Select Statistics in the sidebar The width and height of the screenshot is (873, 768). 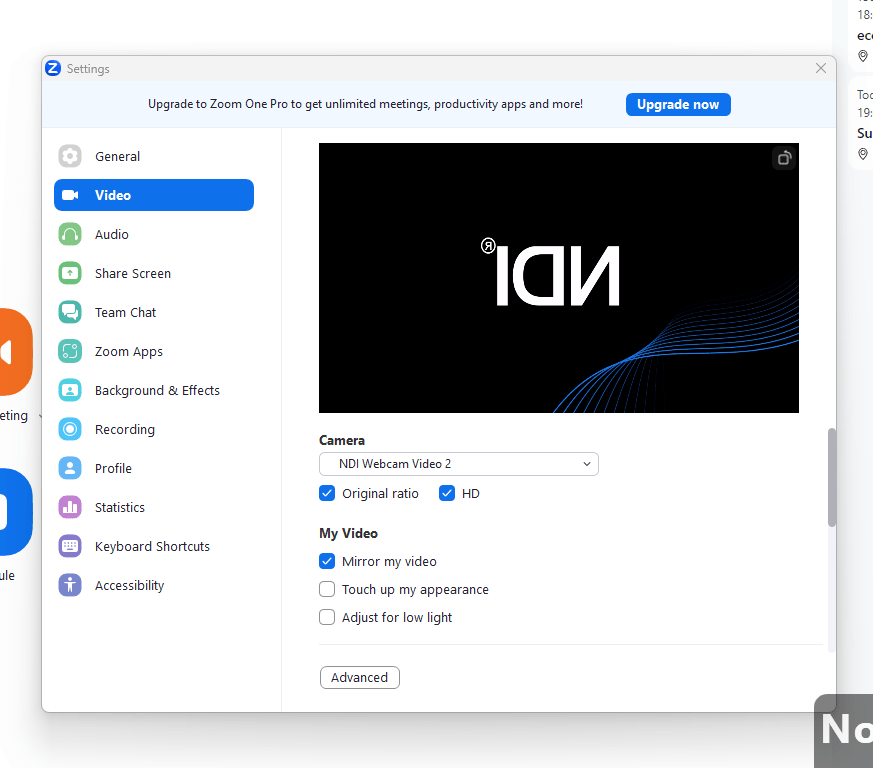pyautogui.click(x=120, y=507)
